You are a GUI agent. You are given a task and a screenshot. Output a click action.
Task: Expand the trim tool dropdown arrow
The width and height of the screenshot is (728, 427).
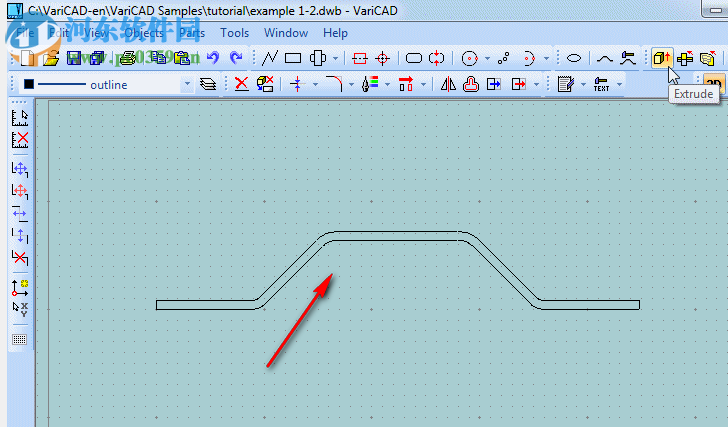(315, 84)
